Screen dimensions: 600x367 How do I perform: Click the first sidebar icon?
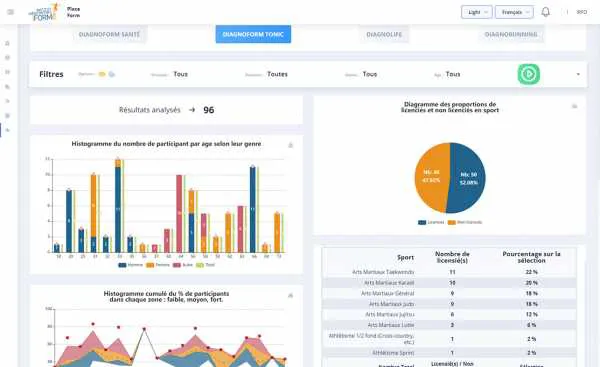pos(7,43)
